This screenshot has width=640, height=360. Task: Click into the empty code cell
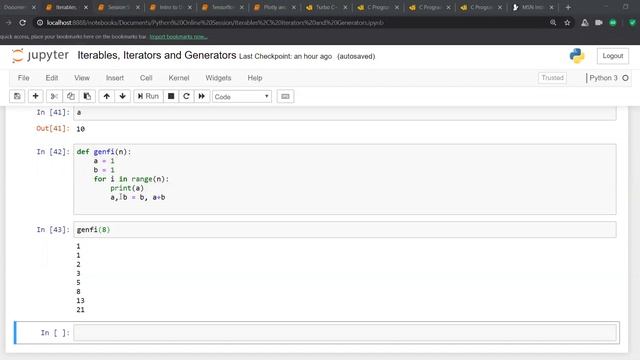click(x=344, y=333)
